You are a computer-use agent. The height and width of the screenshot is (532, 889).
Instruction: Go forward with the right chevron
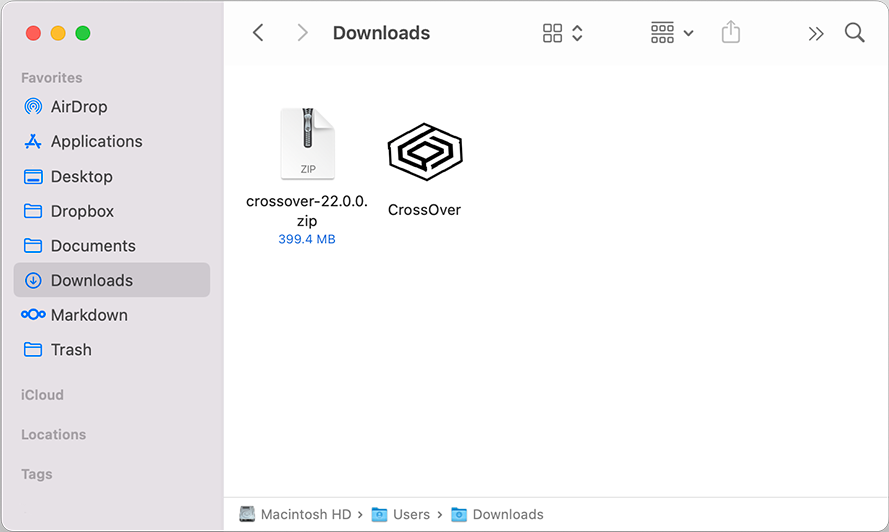coord(302,33)
